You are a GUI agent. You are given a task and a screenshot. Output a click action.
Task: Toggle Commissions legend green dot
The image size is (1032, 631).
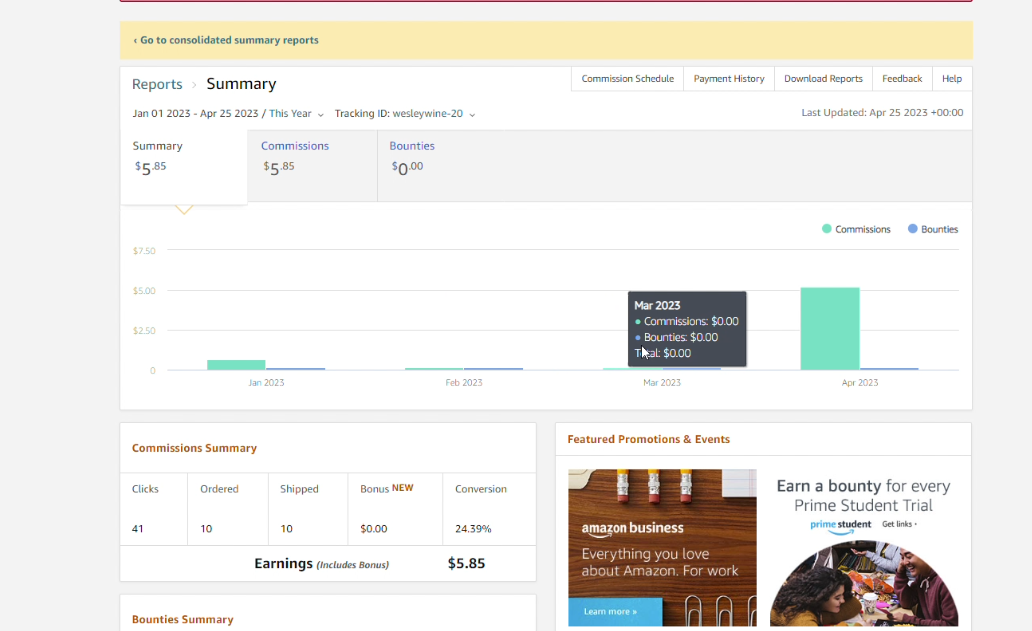(x=827, y=228)
